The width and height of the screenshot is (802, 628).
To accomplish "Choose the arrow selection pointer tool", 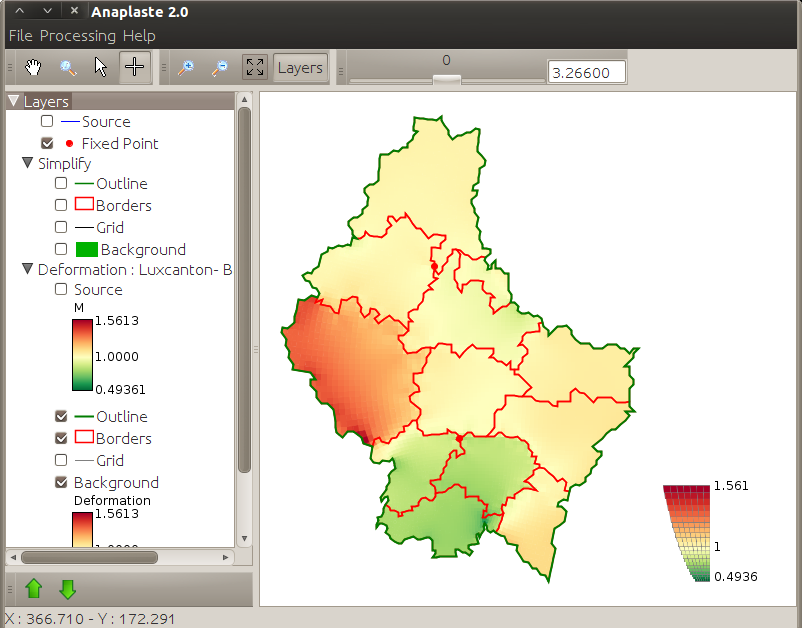I will click(100, 68).
